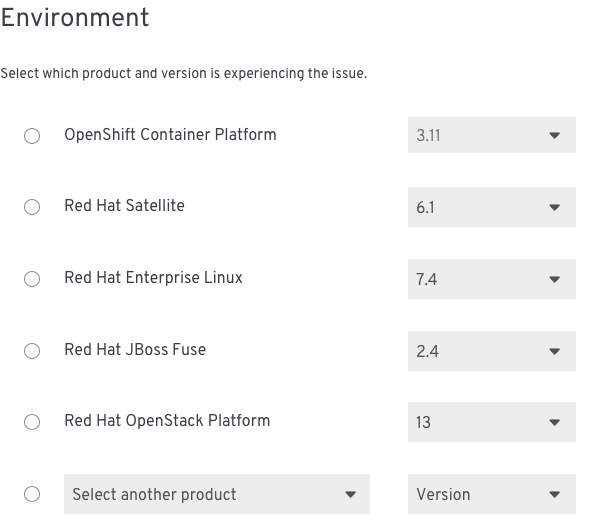Expand the Select another product dropdown

click(x=217, y=494)
